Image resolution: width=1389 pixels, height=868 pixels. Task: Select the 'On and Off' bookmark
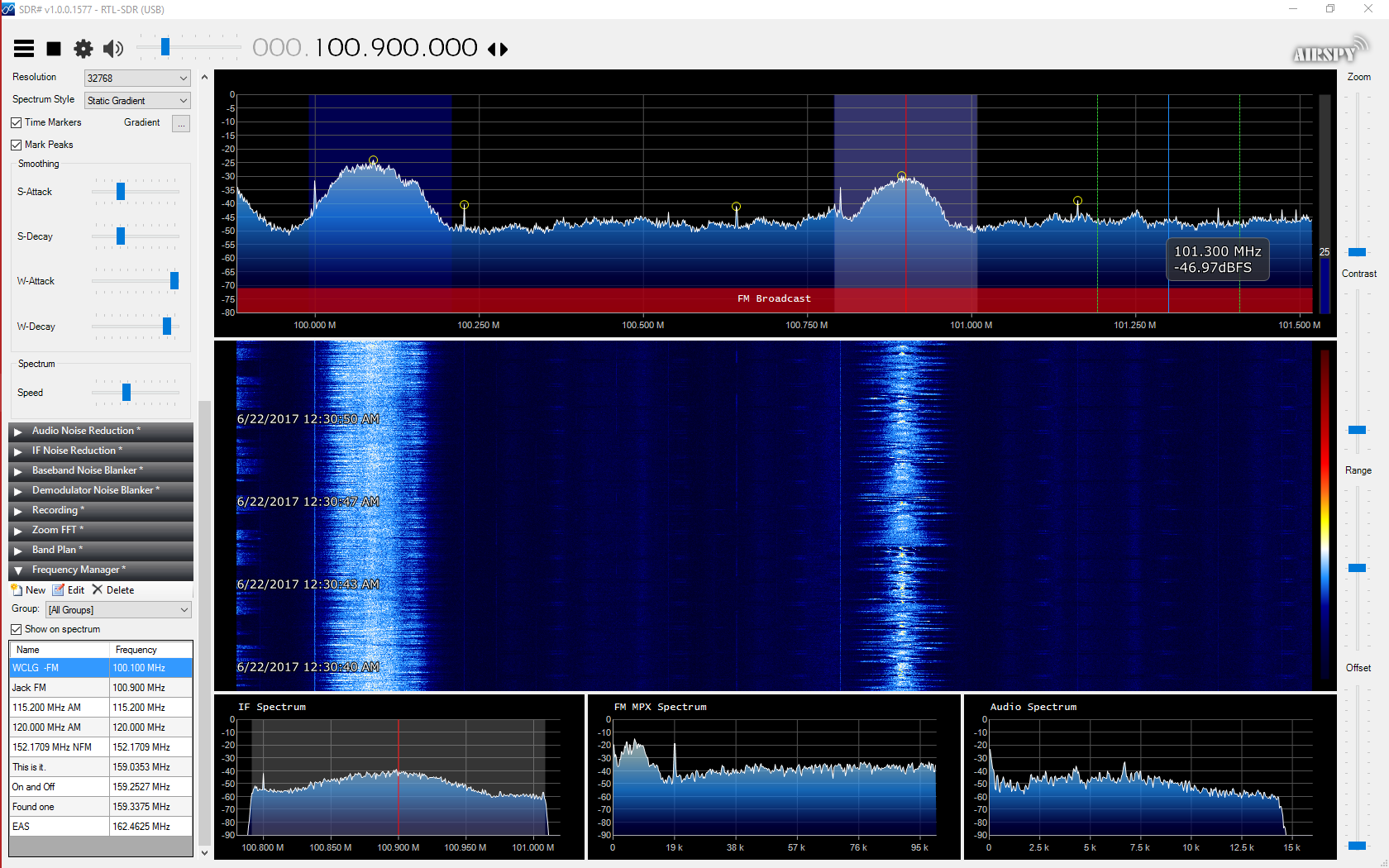(101, 787)
